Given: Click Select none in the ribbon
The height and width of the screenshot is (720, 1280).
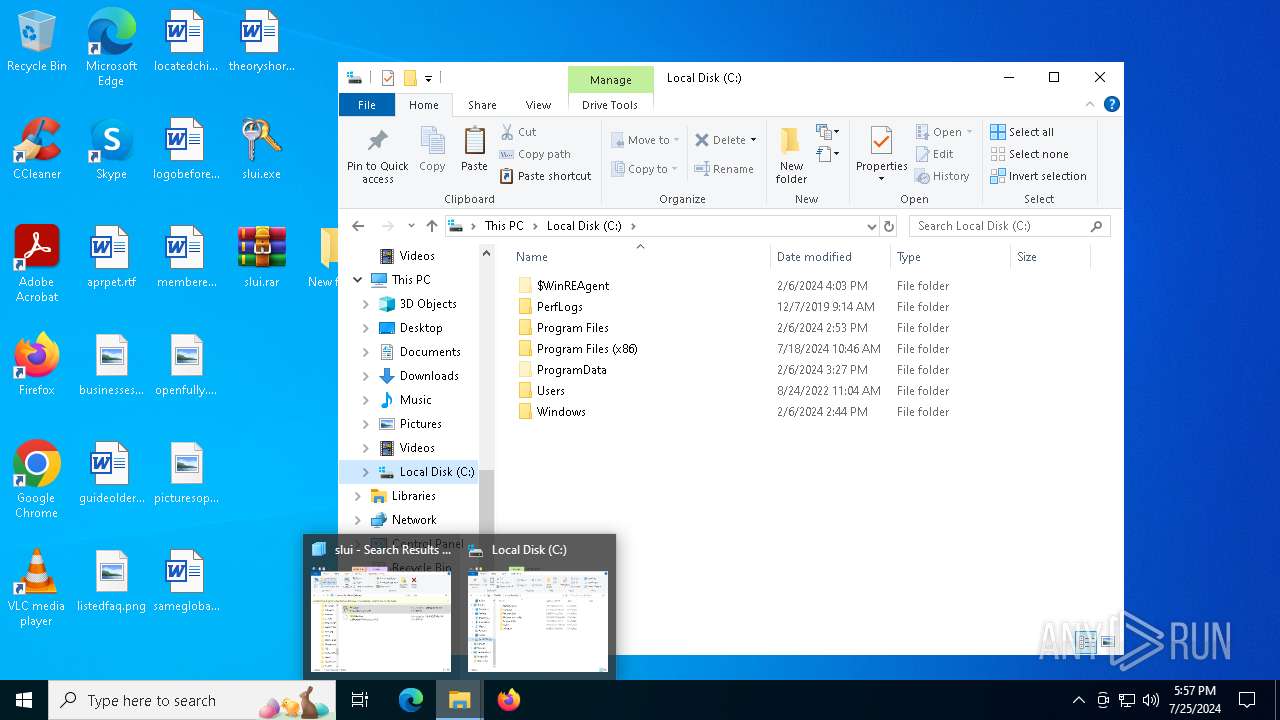Looking at the screenshot, I should pyautogui.click(x=1029, y=154).
